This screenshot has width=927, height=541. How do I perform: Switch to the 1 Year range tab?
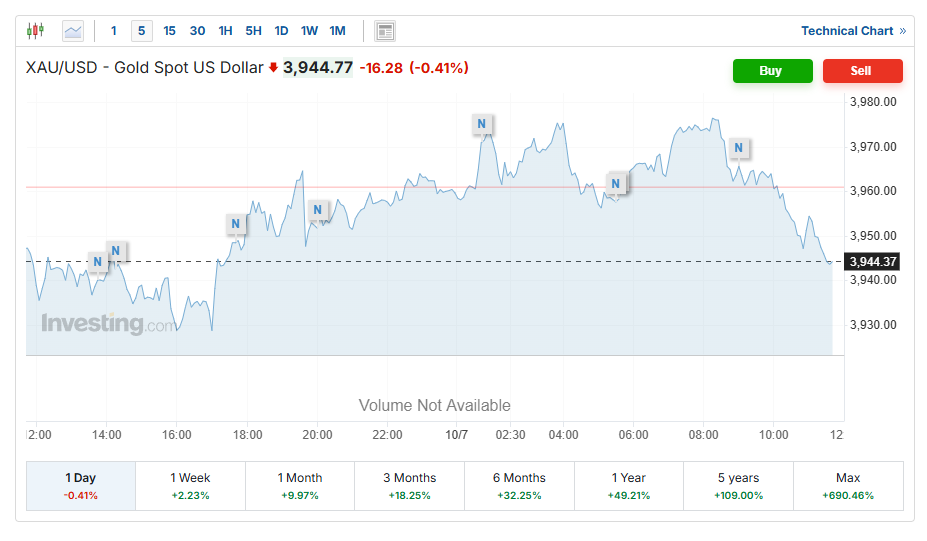click(629, 485)
